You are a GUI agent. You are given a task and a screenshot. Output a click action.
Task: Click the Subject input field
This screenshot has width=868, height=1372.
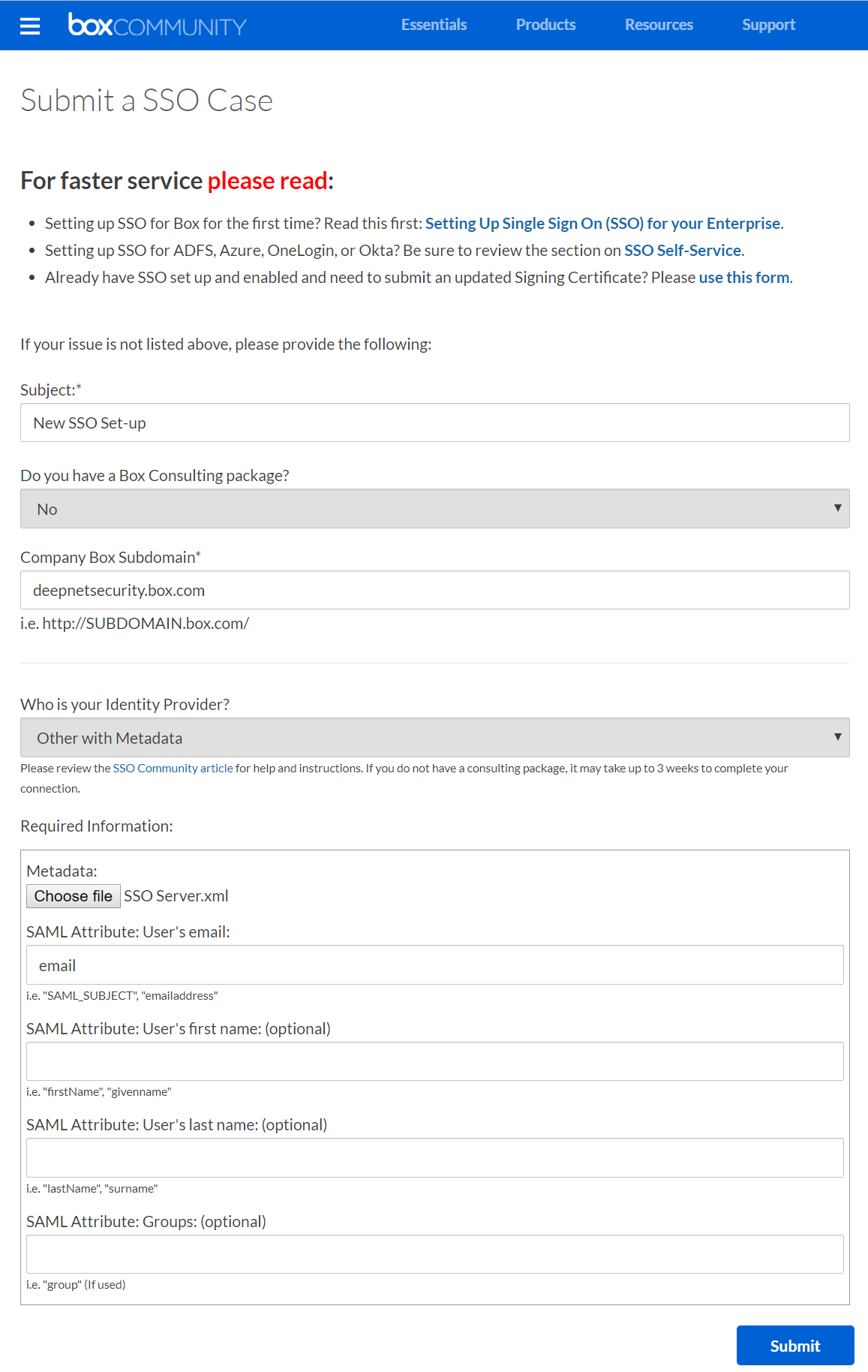pyautogui.click(x=434, y=423)
